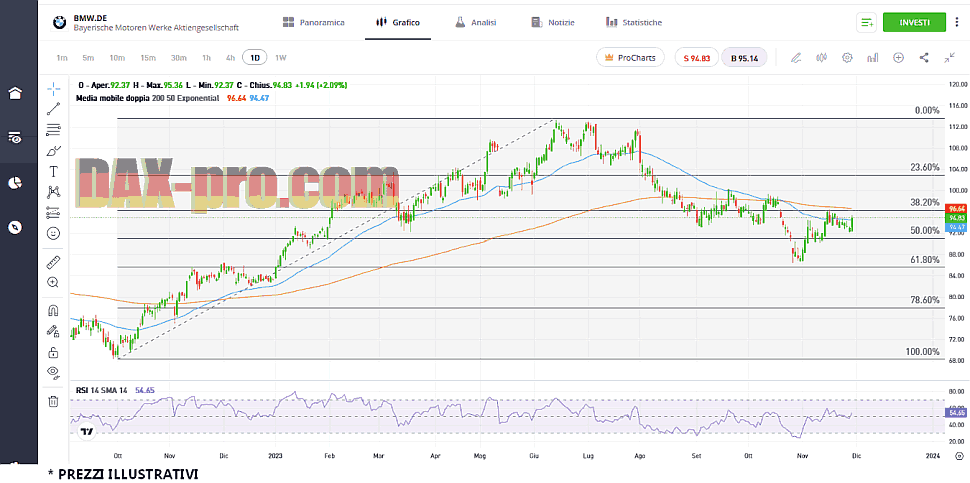The height and width of the screenshot is (483, 970).
Task: Click the buy price B 95.14
Action: [744, 58]
